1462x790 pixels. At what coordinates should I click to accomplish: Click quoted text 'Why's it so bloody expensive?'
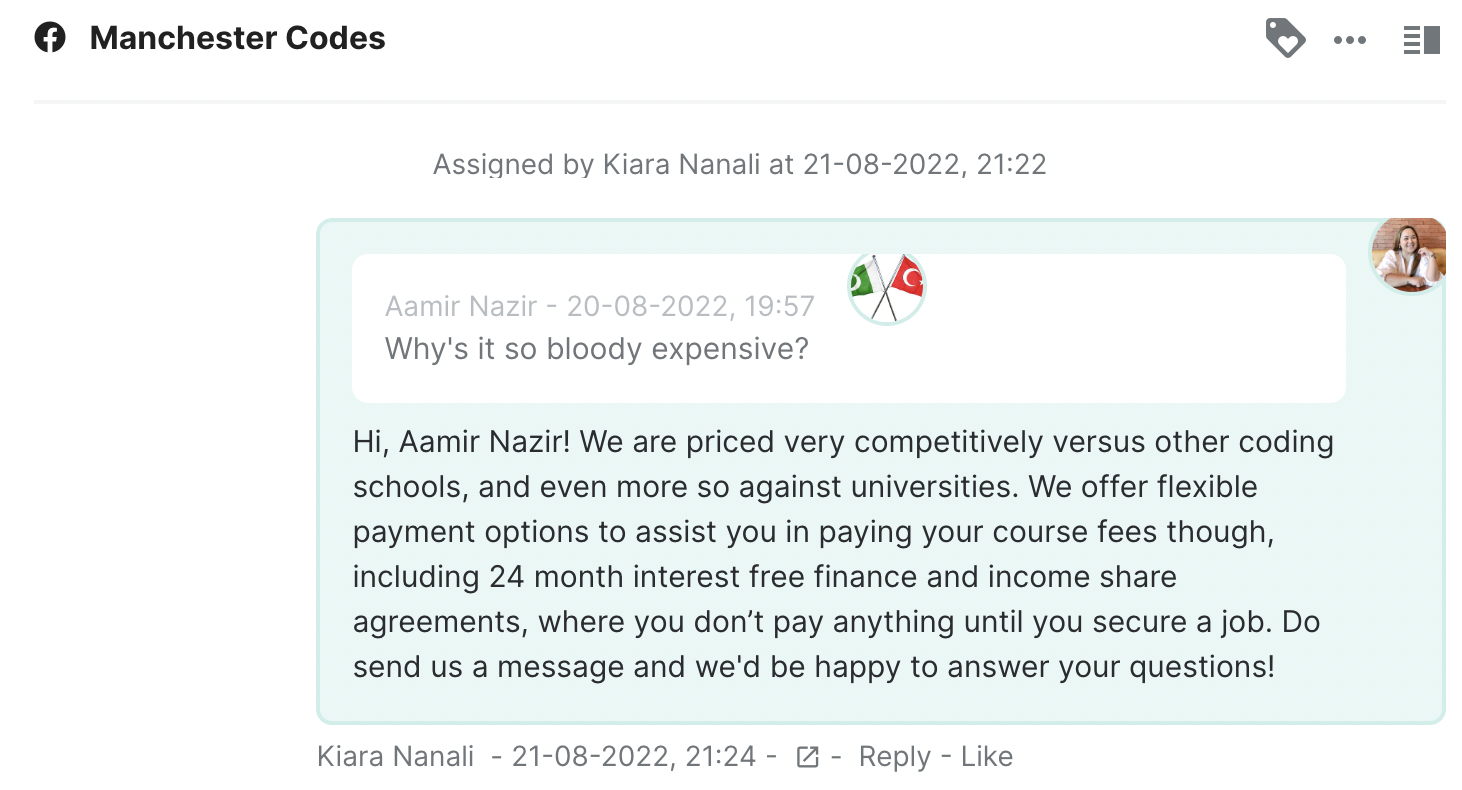[x=596, y=349]
